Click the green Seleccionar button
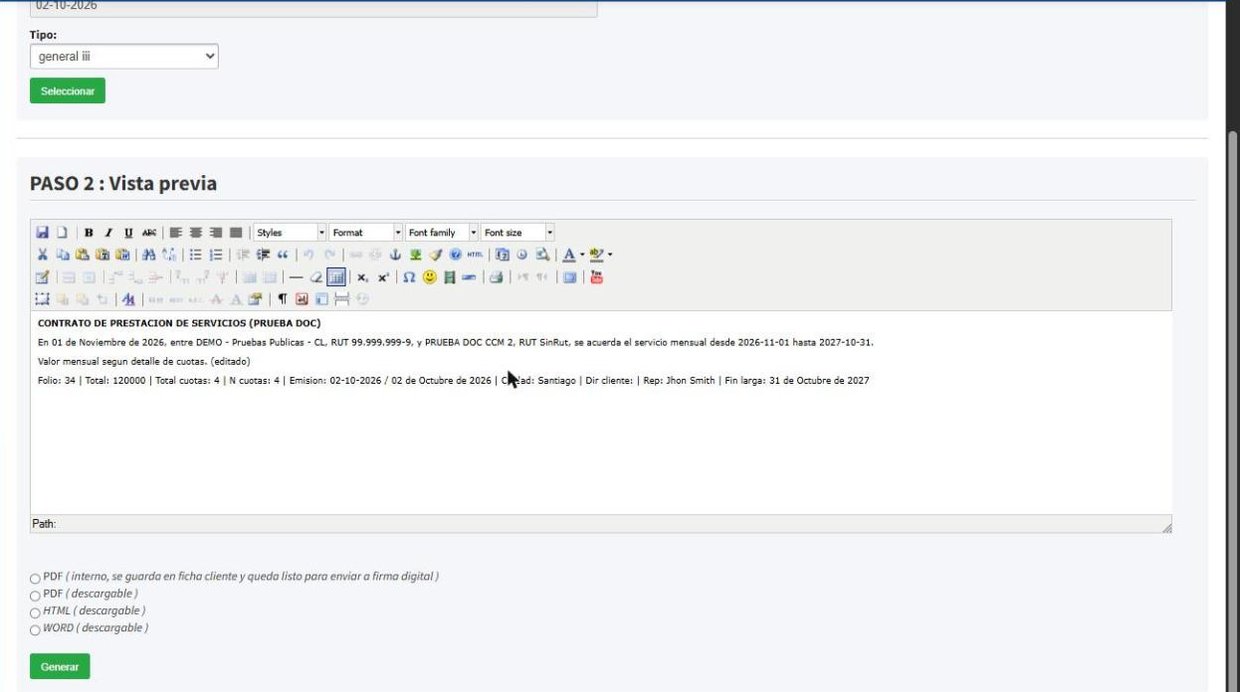The image size is (1240, 692). click(x=67, y=91)
